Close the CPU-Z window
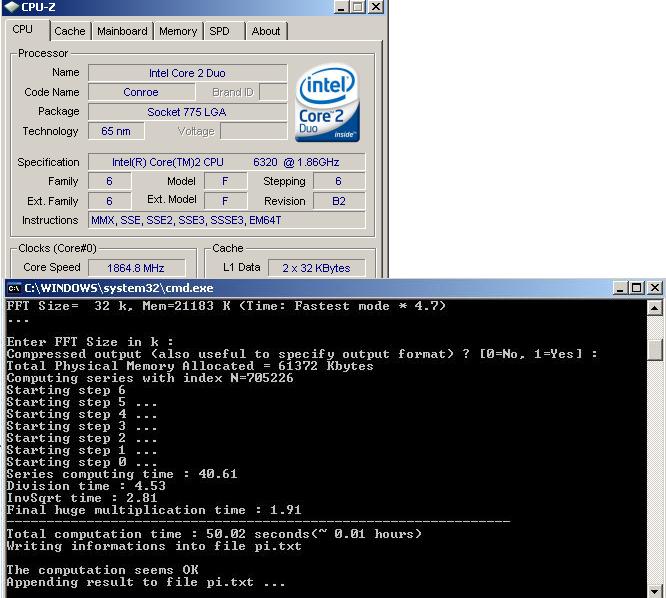 tap(376, 7)
